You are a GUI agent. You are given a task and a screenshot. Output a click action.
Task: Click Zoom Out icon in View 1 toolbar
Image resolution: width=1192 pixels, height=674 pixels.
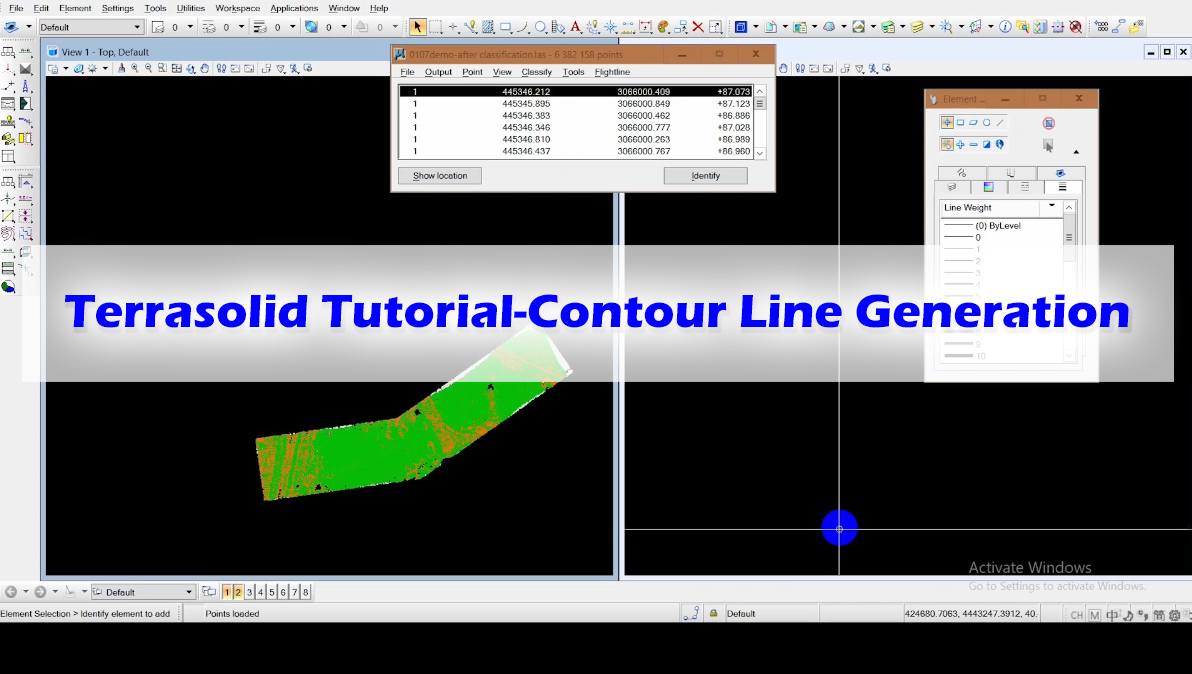click(x=148, y=68)
